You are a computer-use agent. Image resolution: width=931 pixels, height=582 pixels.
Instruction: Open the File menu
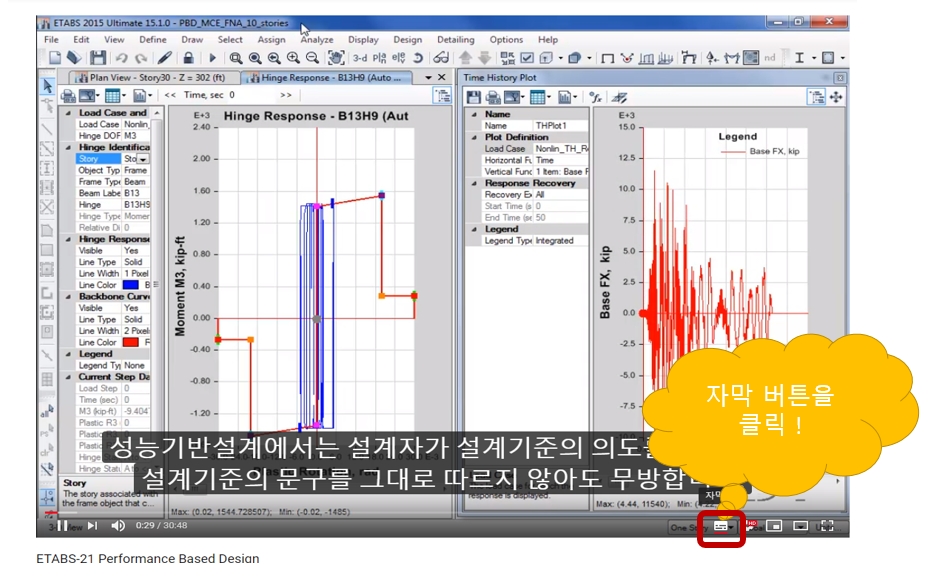[52, 40]
